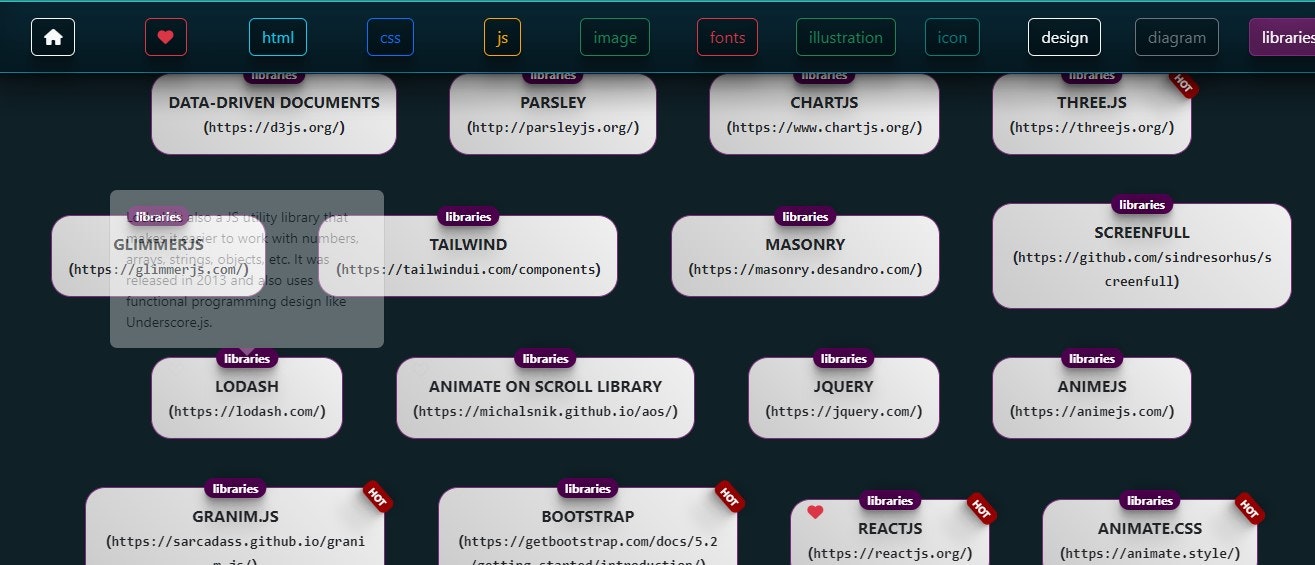Click the libraries tag above jQuery
The image size is (1315, 565).
[x=844, y=358]
